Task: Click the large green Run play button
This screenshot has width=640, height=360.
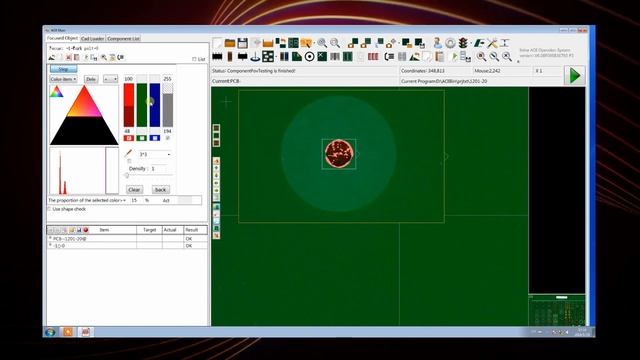Action: tap(575, 76)
